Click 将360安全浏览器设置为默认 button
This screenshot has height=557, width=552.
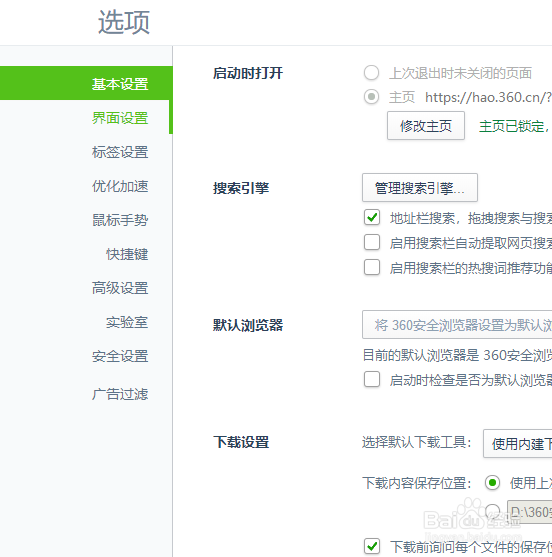click(457, 325)
